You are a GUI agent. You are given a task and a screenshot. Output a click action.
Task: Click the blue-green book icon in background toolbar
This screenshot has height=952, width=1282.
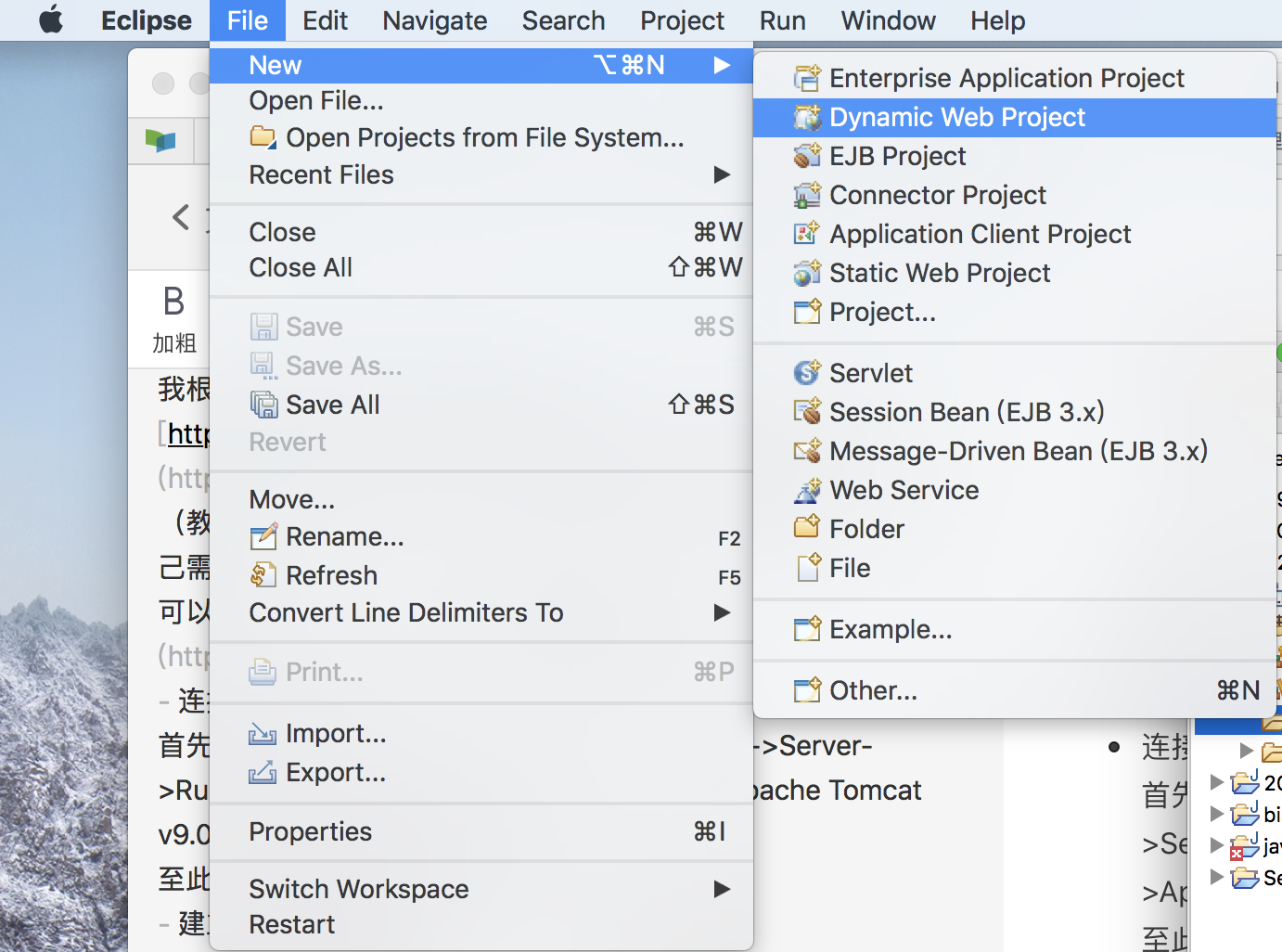160,141
